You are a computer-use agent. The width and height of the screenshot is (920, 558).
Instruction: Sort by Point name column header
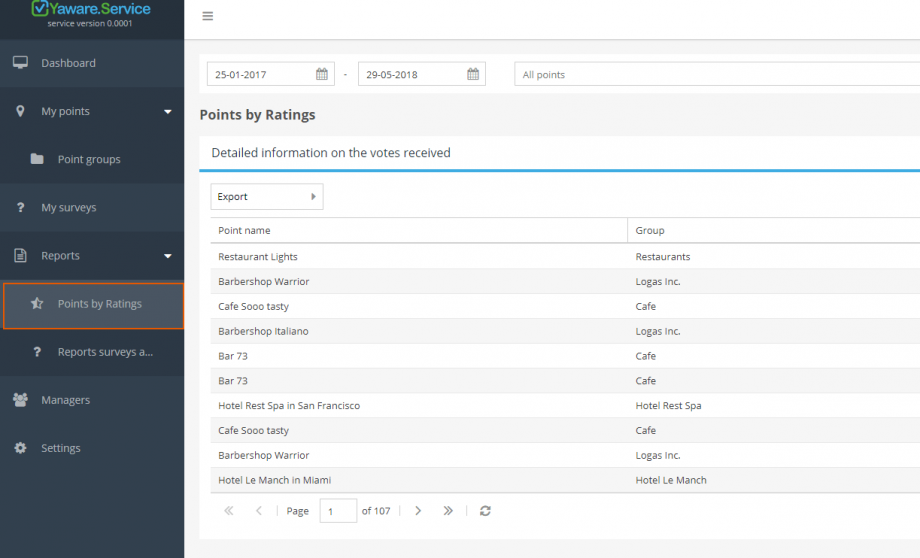pos(244,231)
